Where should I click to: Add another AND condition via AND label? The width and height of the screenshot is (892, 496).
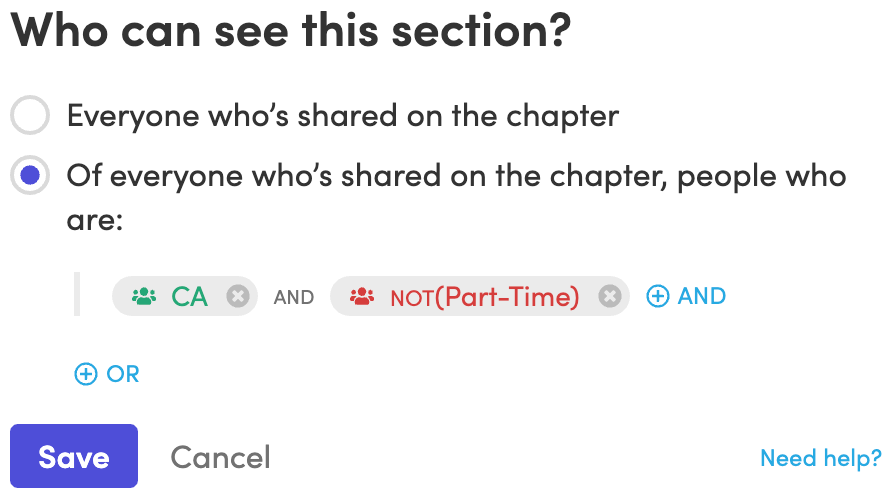(701, 296)
